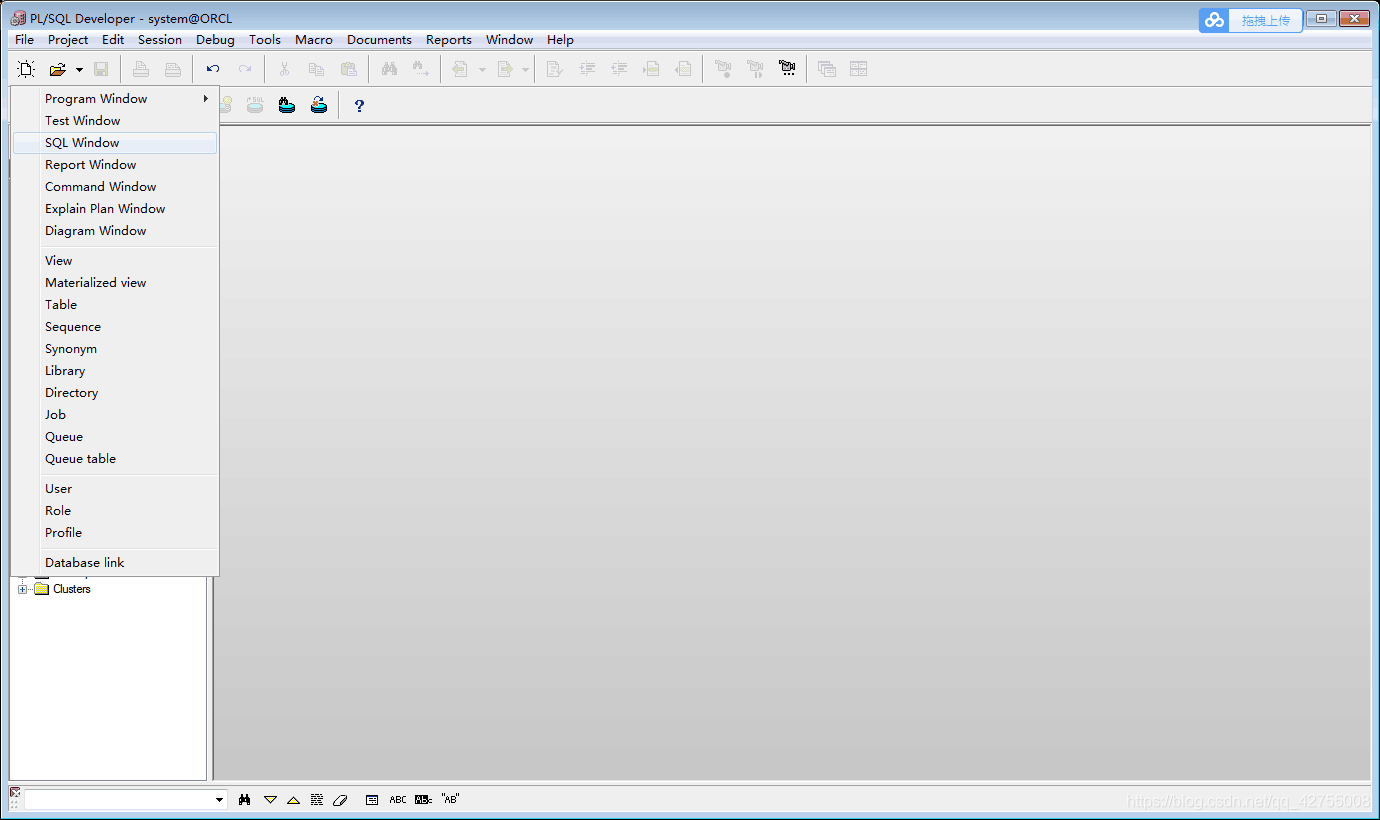Click the New document toolbar icon

[26, 69]
